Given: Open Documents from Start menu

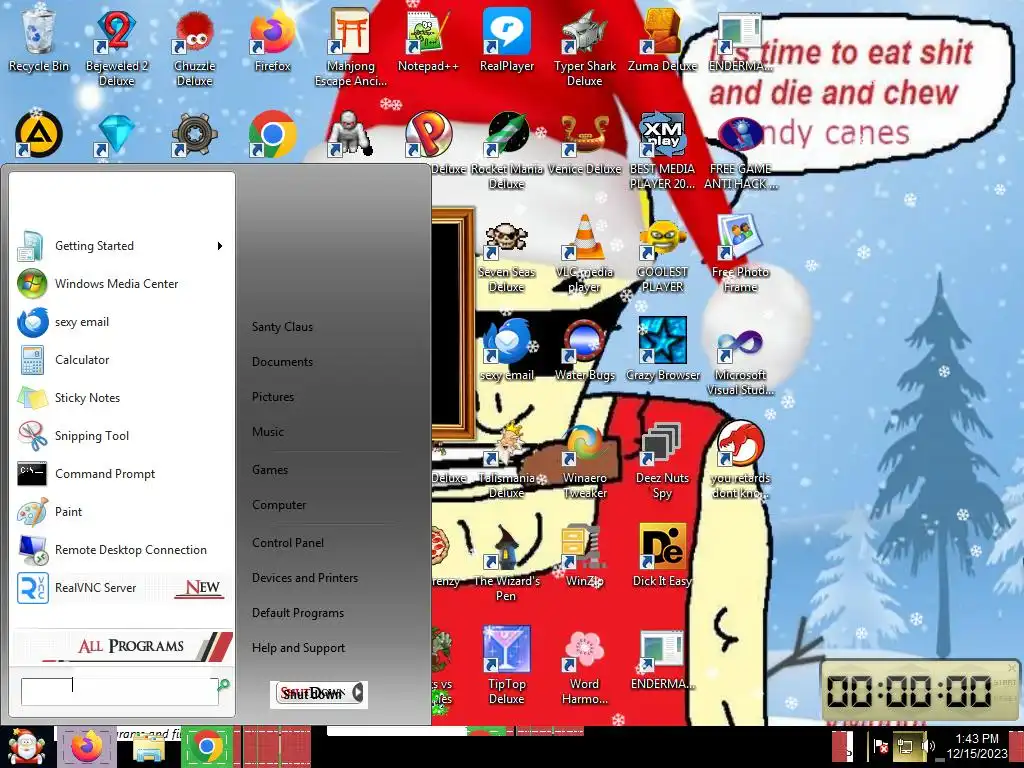Looking at the screenshot, I should click(x=282, y=362).
